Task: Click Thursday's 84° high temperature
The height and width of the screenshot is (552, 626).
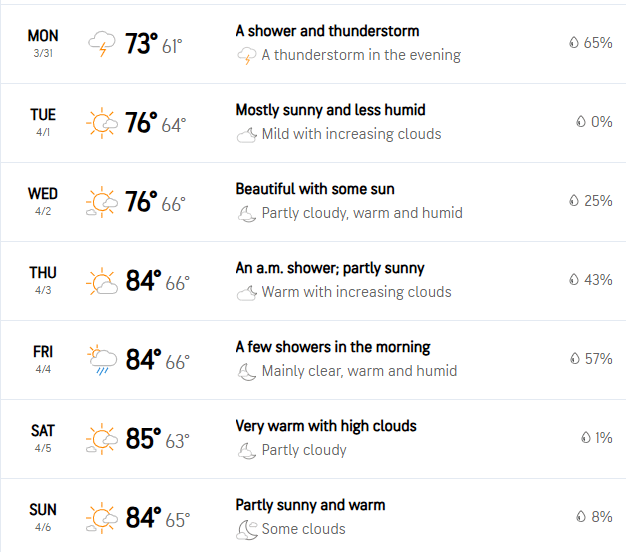Action: click(142, 281)
